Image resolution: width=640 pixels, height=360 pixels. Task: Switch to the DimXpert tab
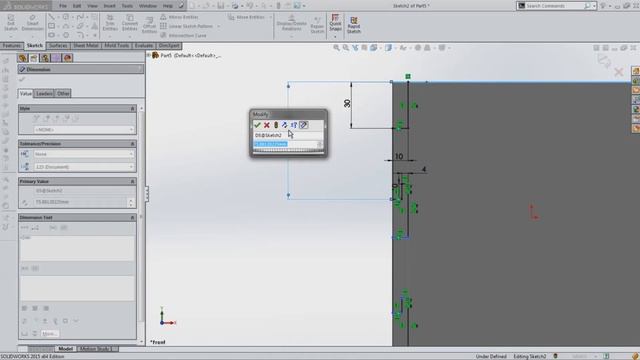tap(169, 46)
